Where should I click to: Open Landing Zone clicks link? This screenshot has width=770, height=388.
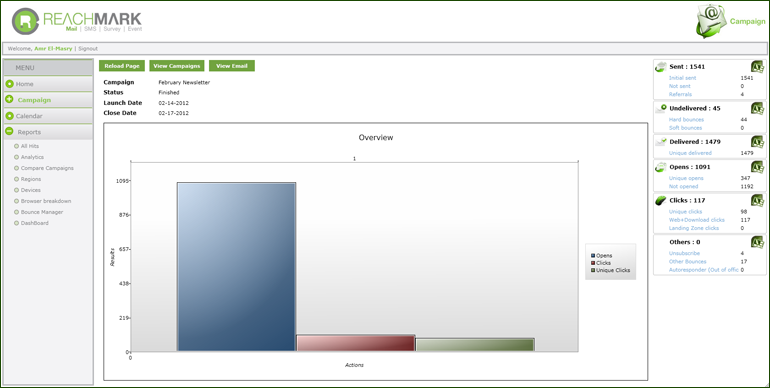coord(694,228)
